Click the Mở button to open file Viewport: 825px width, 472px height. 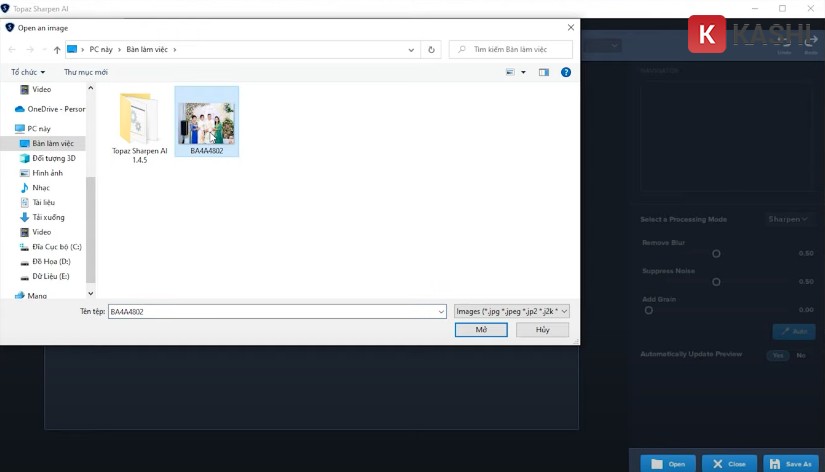click(481, 329)
